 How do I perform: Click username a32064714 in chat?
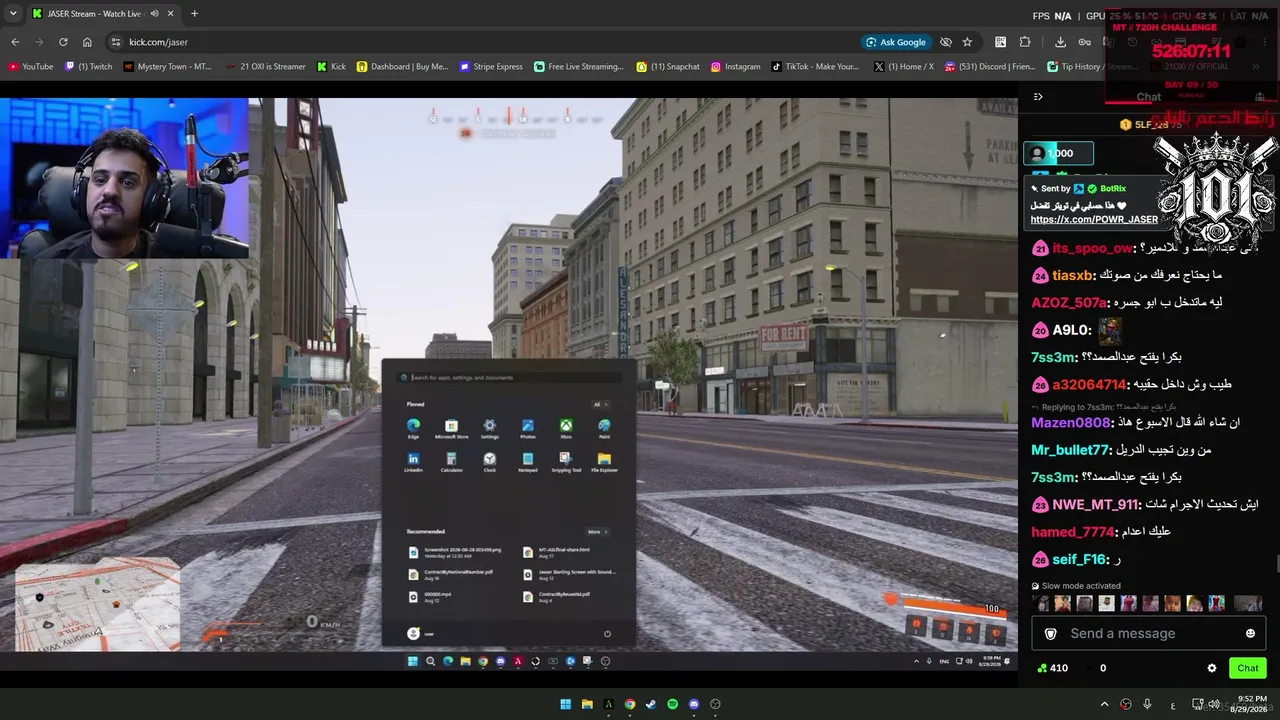click(x=1090, y=384)
